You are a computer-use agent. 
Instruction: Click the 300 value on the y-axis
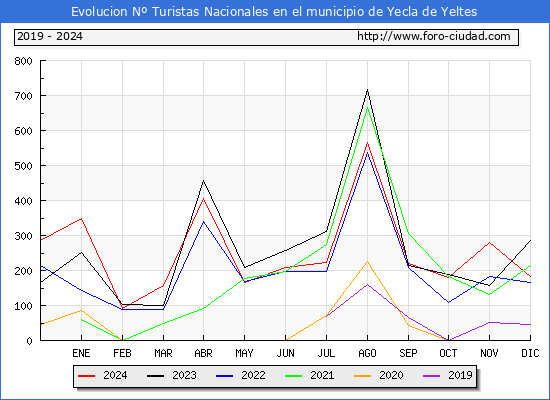click(x=23, y=236)
